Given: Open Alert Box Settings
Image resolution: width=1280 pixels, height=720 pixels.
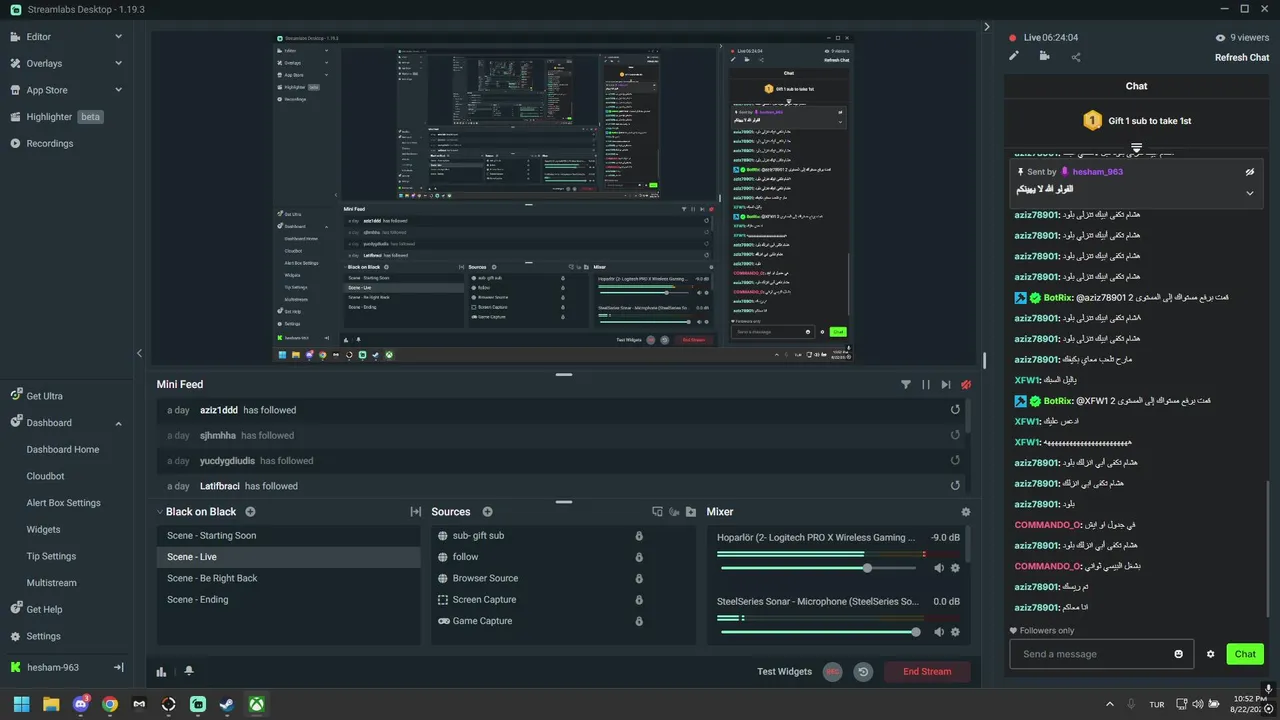Looking at the screenshot, I should [63, 503].
